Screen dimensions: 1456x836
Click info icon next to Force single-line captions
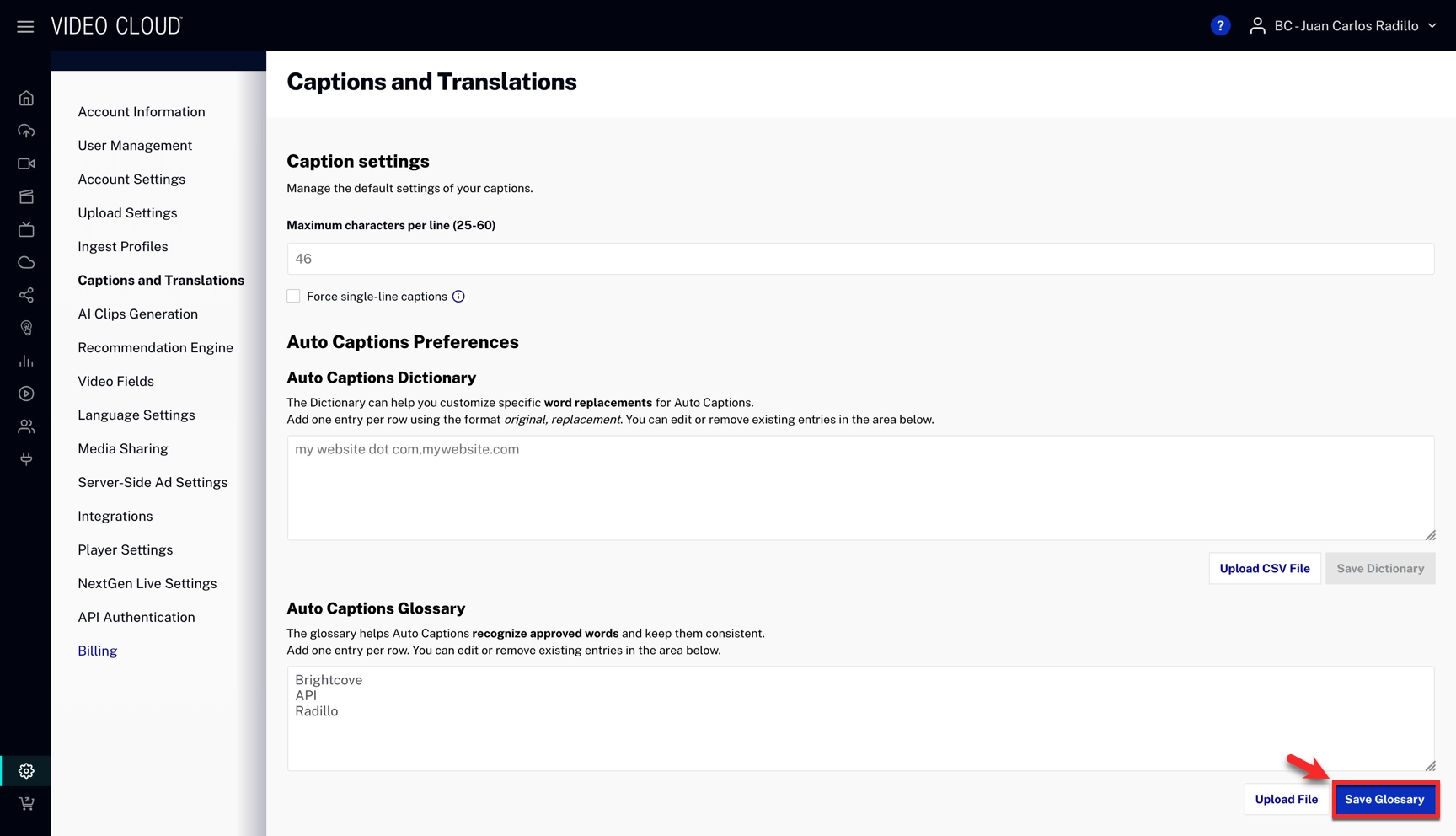tap(458, 297)
